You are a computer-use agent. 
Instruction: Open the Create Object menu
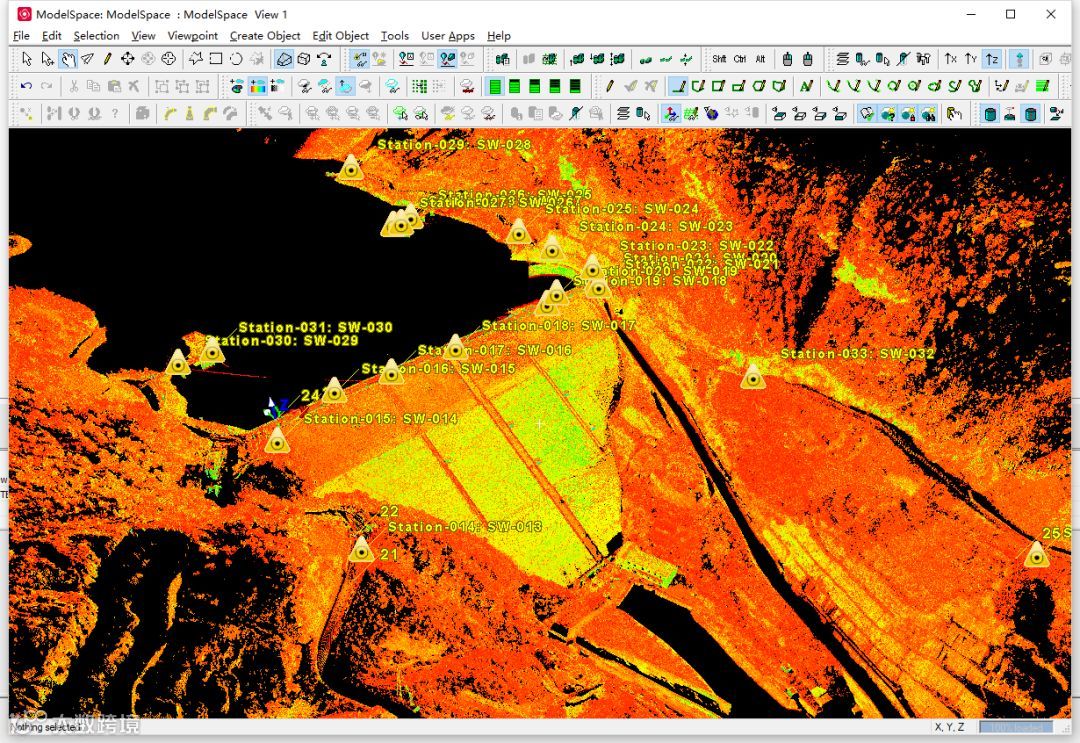pos(265,36)
